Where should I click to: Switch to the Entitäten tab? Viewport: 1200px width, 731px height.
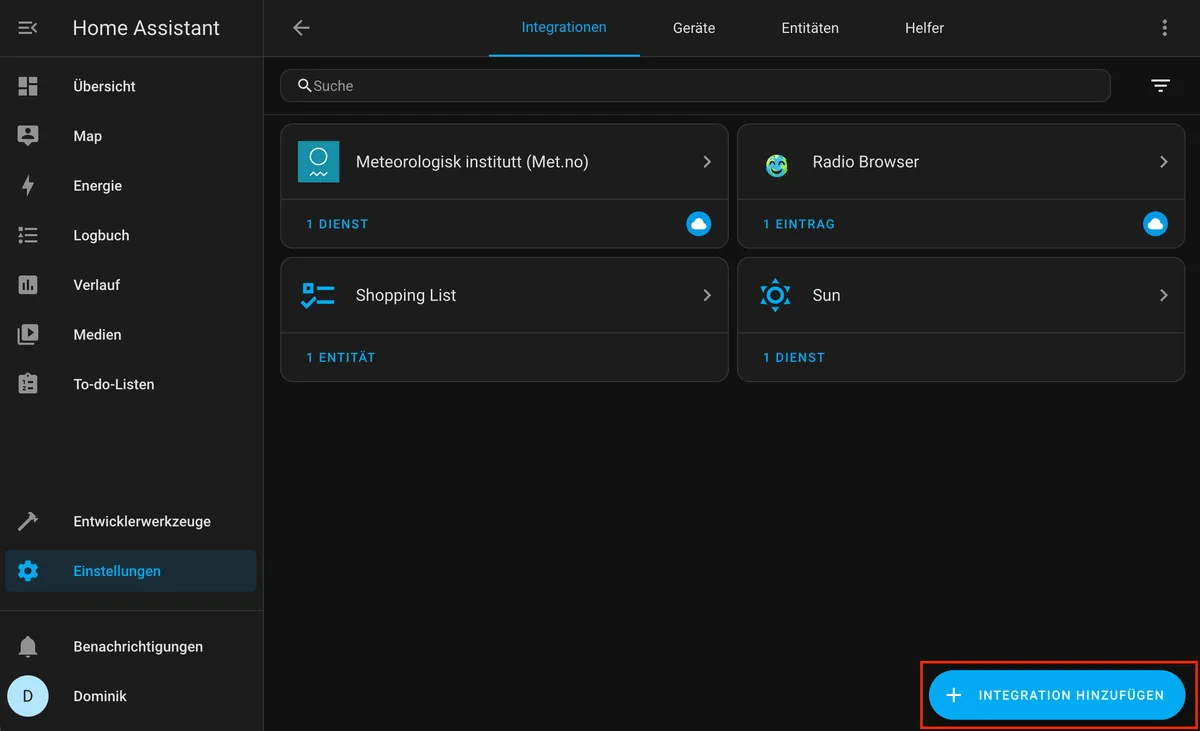[x=810, y=28]
